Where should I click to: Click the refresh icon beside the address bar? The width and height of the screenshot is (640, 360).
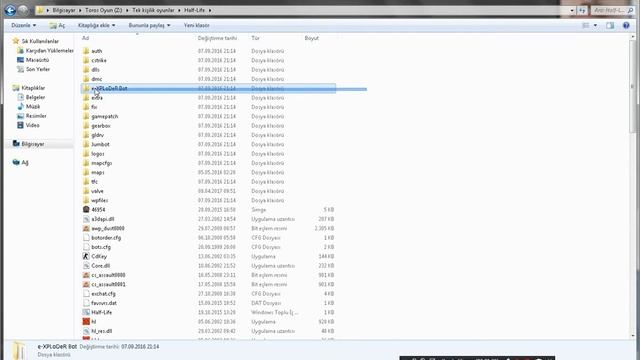coord(582,10)
